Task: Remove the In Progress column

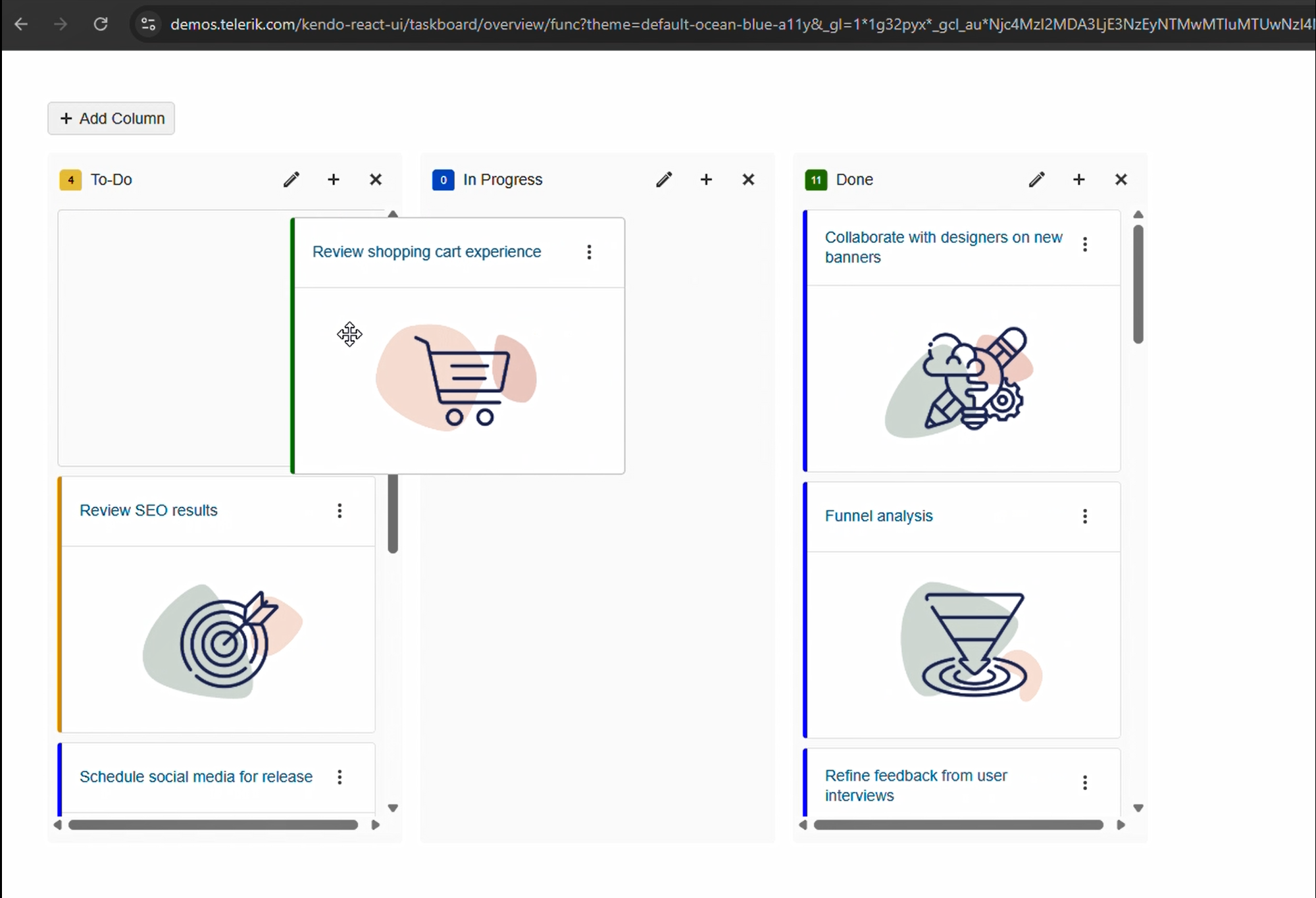Action: point(748,180)
